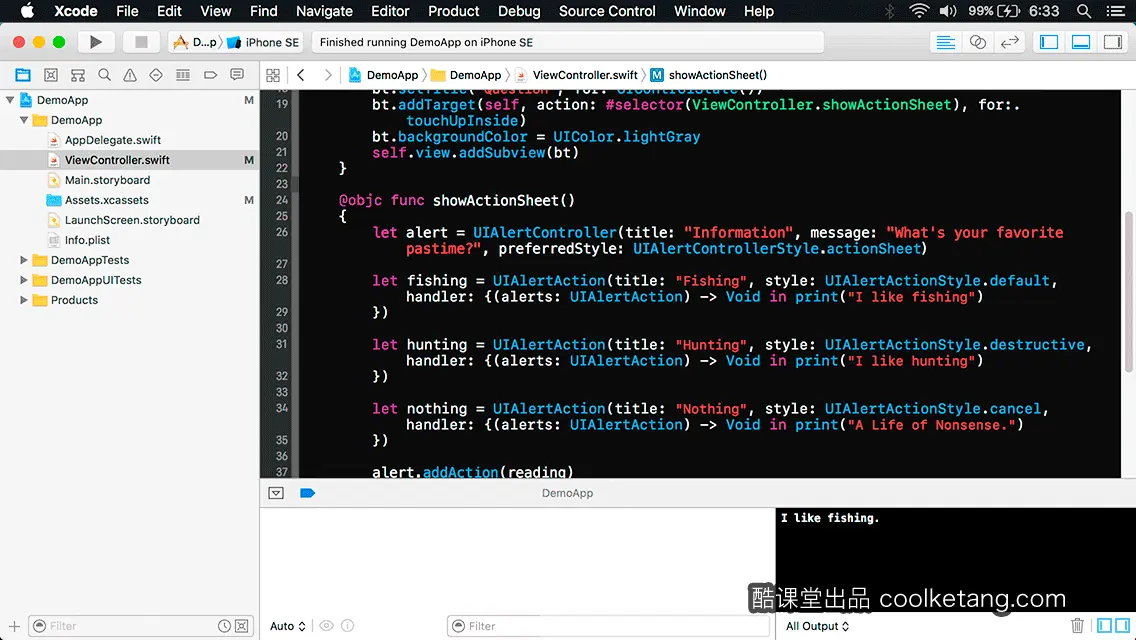
Task: Show the Project navigator
Action: [23, 75]
